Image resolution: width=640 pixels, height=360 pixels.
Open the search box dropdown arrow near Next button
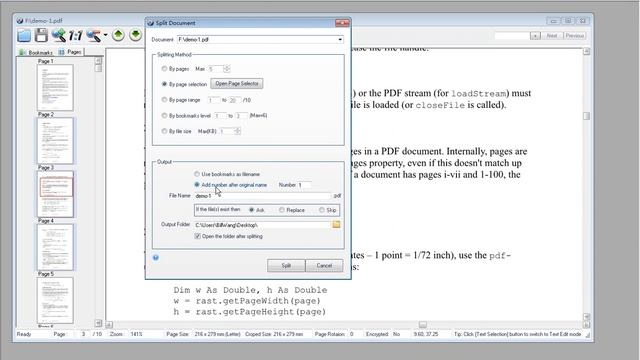535,36
